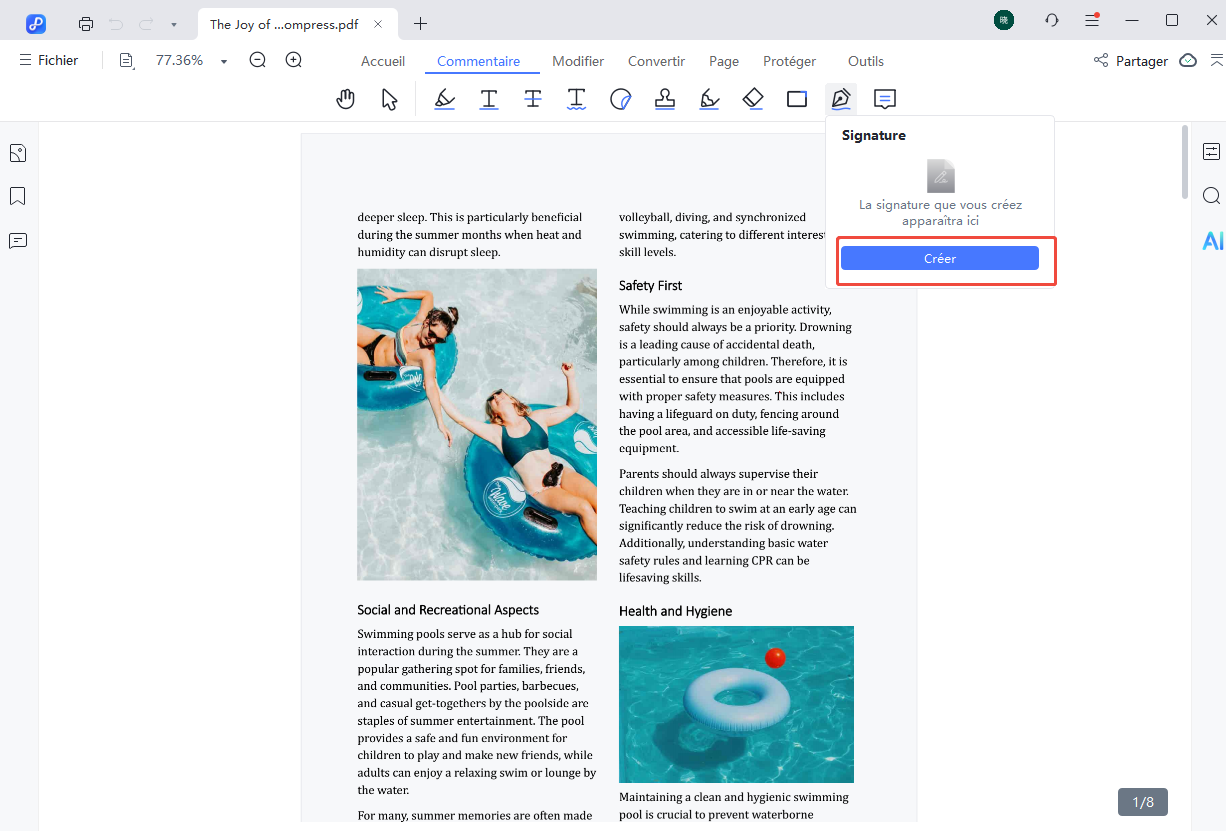Open the bookmarks panel
Screen dimensions: 1226x831
coord(18,196)
